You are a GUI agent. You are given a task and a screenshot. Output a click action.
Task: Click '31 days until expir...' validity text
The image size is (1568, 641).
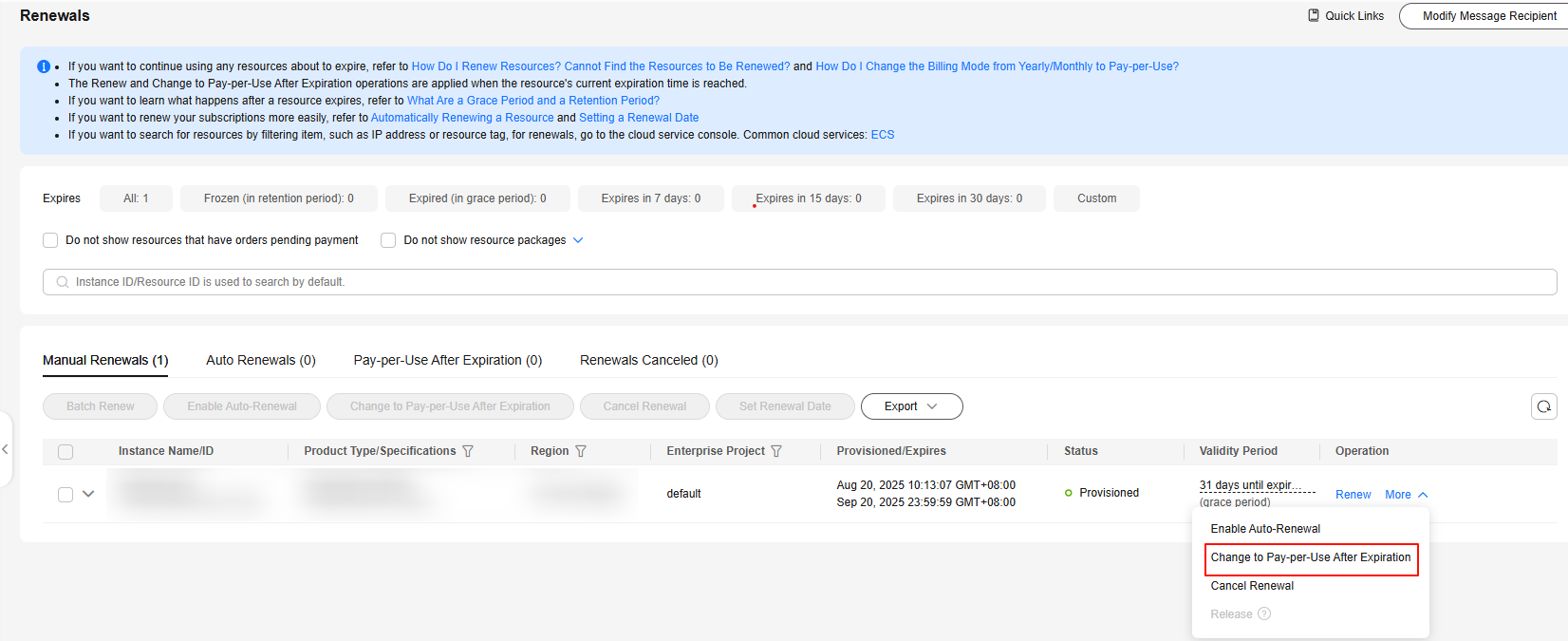1250,485
